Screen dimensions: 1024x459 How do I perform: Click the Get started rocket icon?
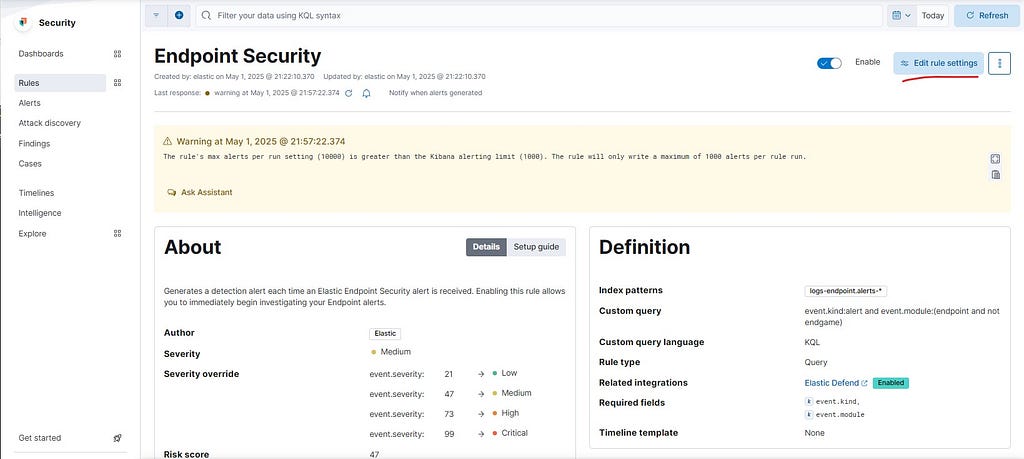[x=118, y=438]
